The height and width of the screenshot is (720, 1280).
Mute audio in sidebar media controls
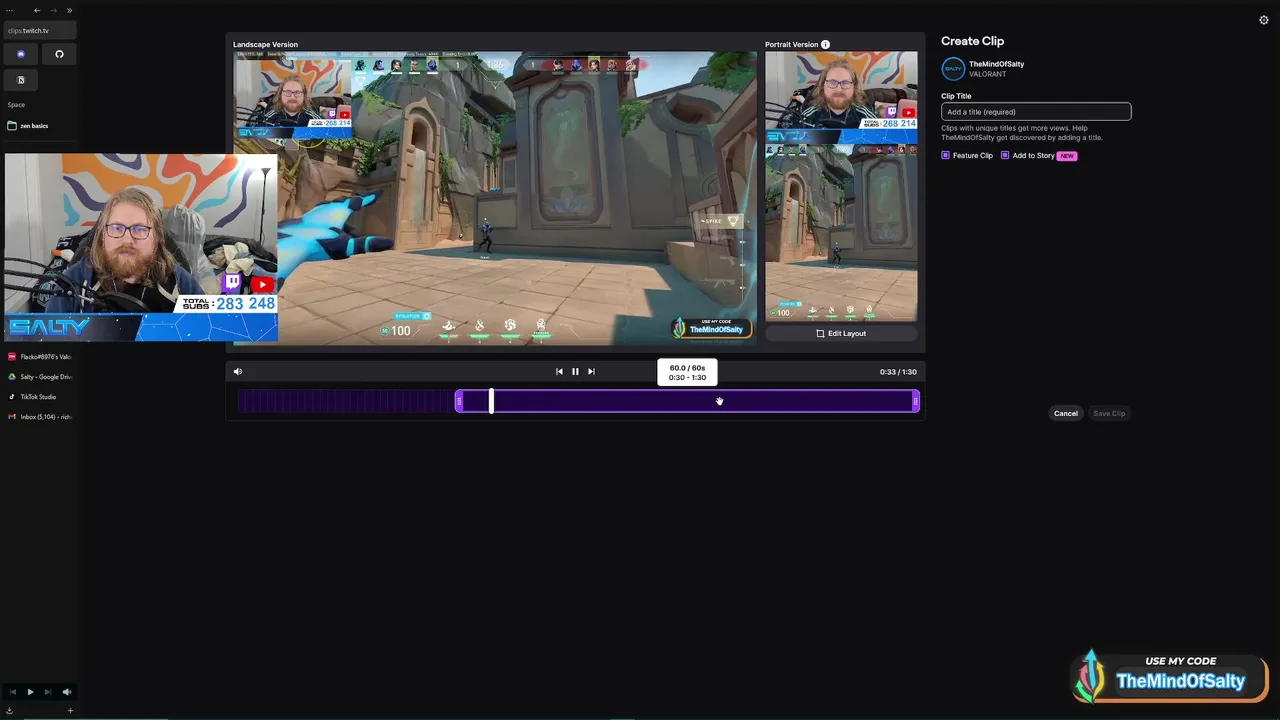(x=67, y=692)
